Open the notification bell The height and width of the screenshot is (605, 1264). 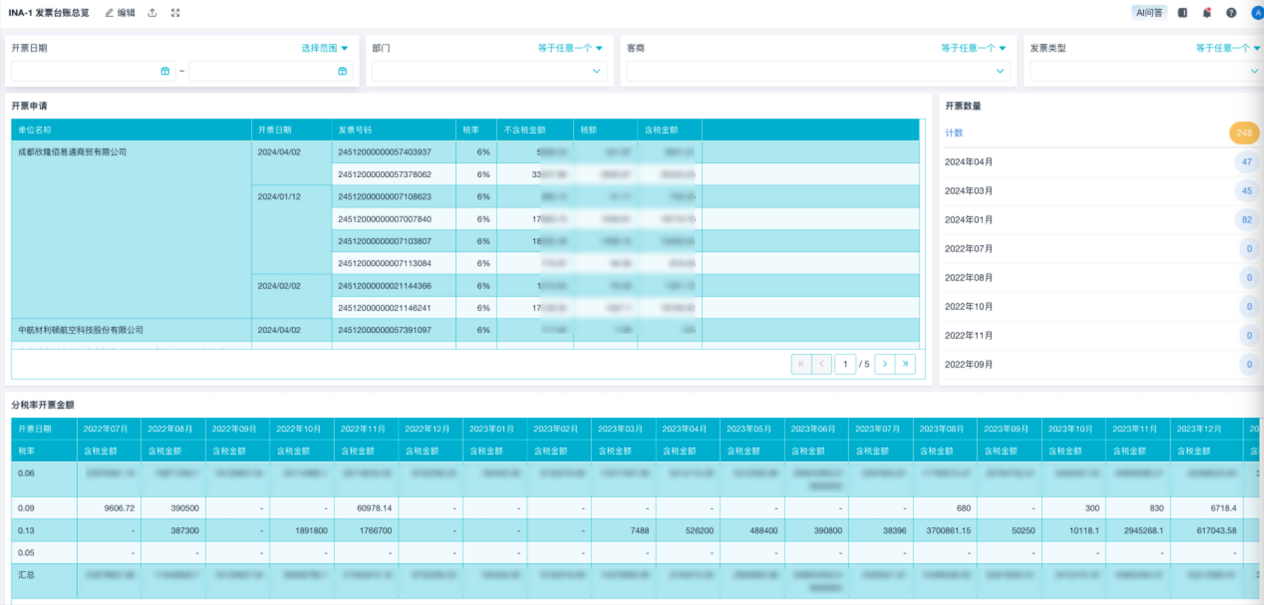coord(1207,13)
